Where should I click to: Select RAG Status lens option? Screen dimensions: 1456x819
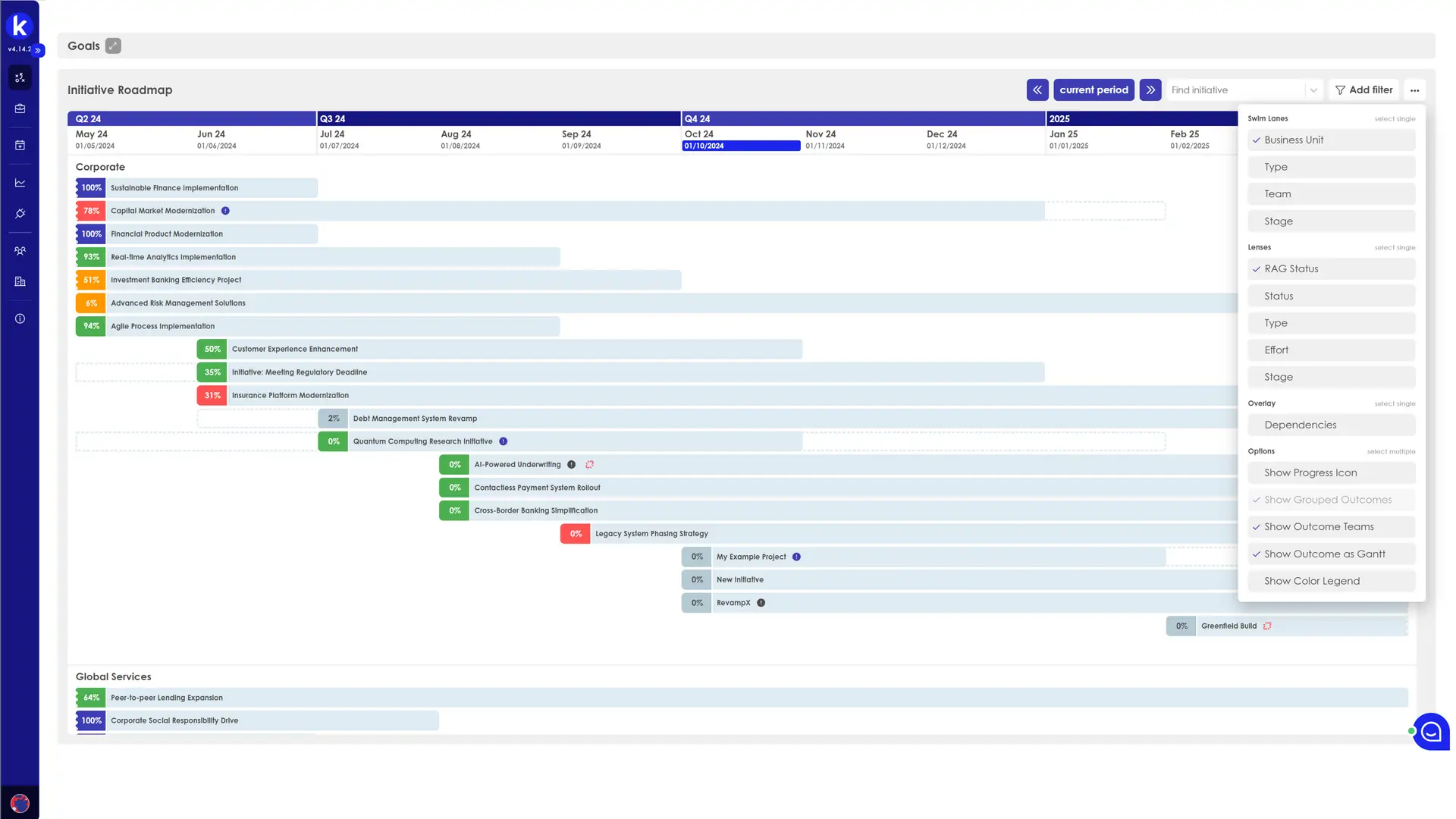[1331, 268]
